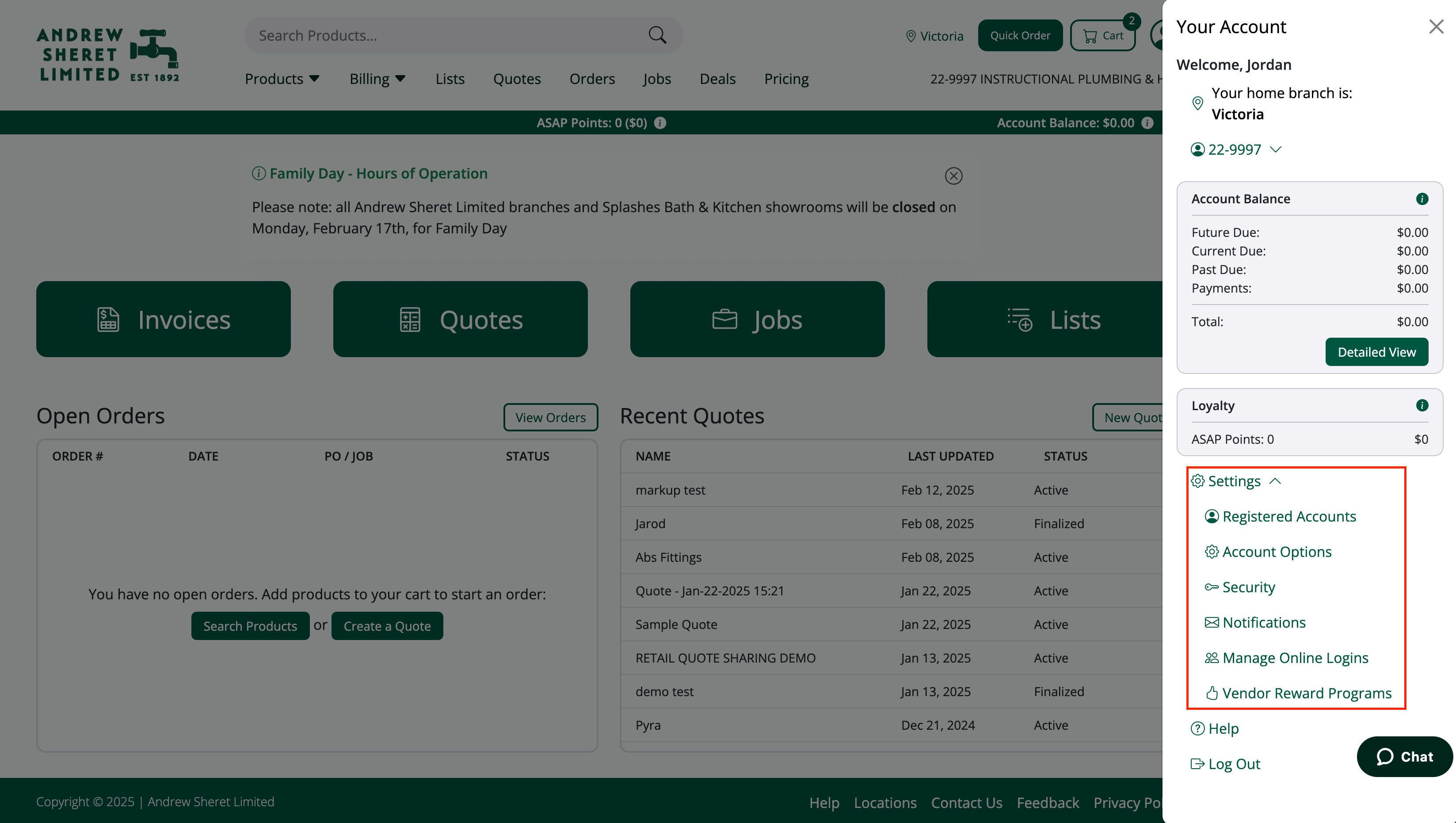Open Registered Accounts settings
This screenshot has height=823, width=1456.
(x=1280, y=517)
